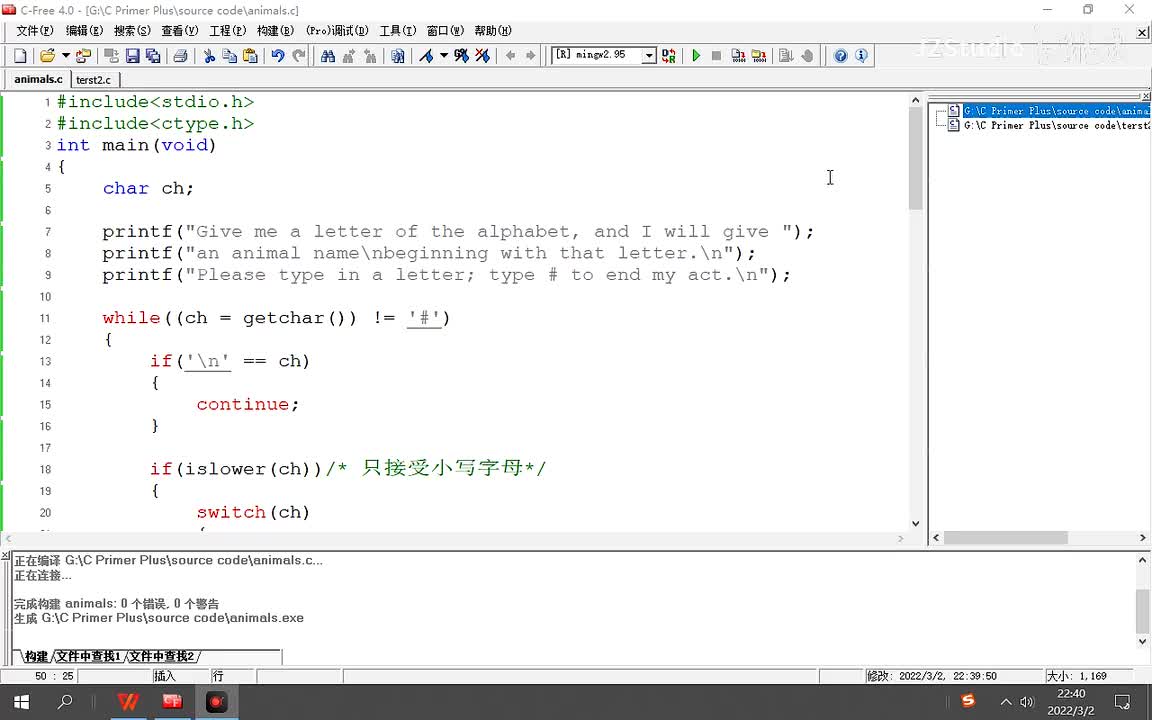Select terst2.c in the file list panel
Viewport: 1152px width, 720px height.
click(x=1056, y=126)
